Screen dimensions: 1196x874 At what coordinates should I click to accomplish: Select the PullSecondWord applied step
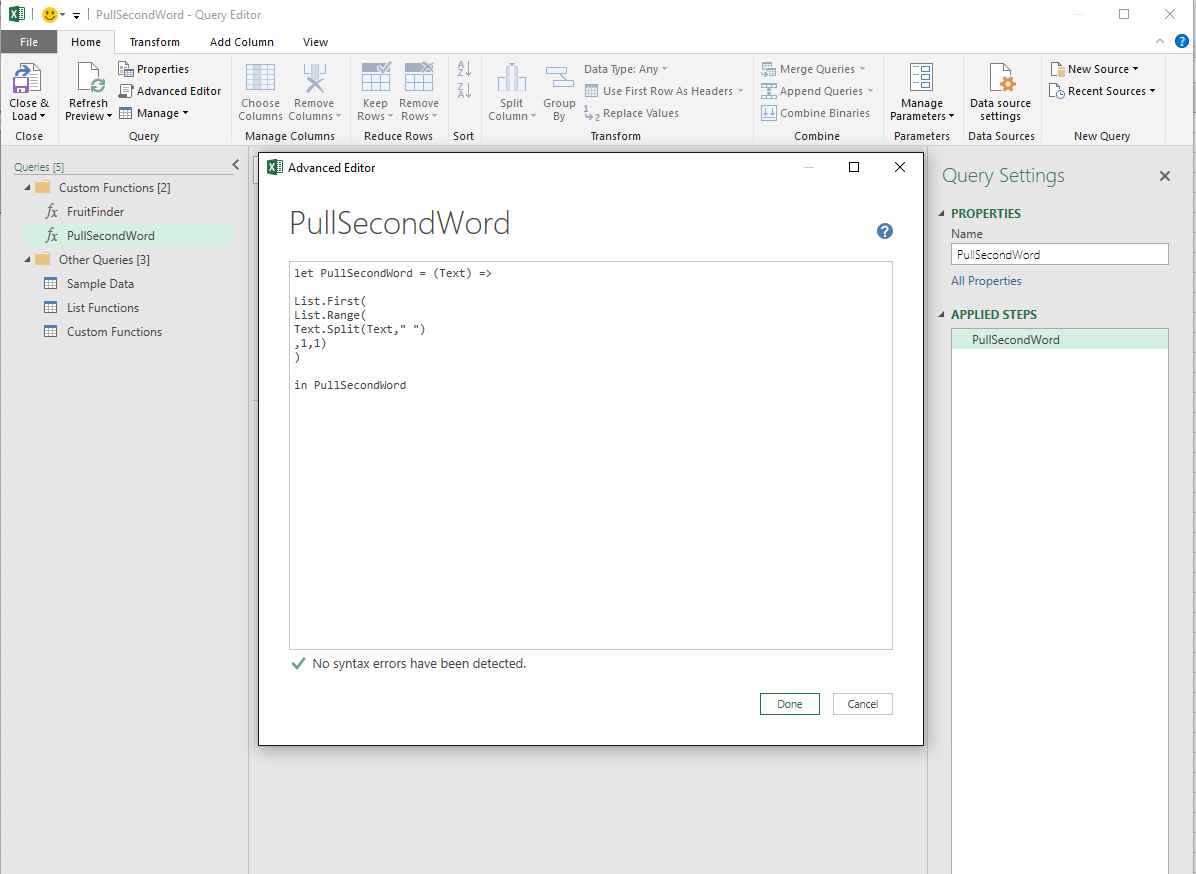[1059, 339]
